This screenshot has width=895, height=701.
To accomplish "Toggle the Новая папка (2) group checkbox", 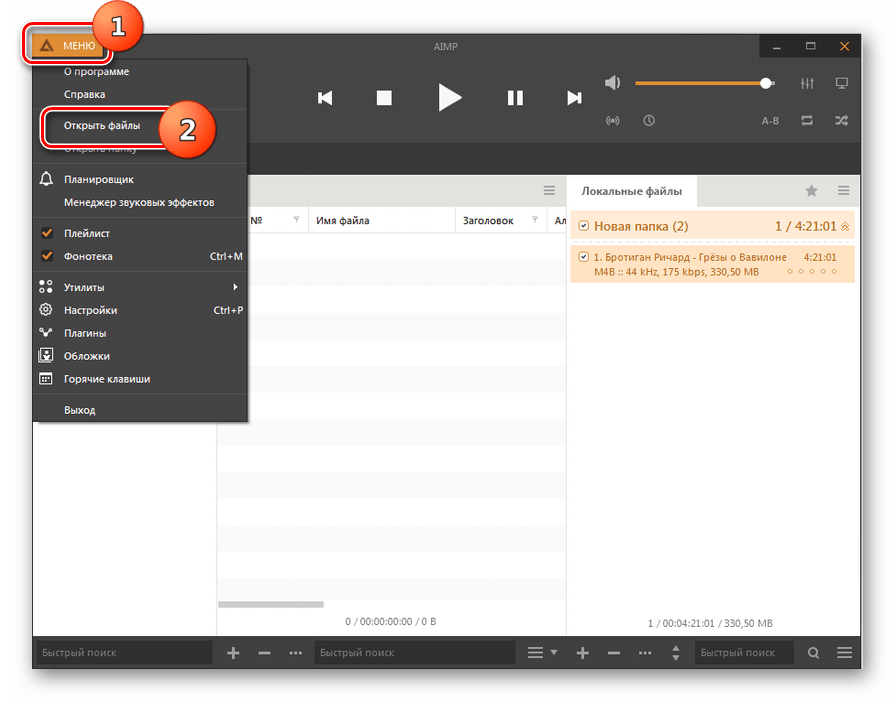I will (583, 226).
